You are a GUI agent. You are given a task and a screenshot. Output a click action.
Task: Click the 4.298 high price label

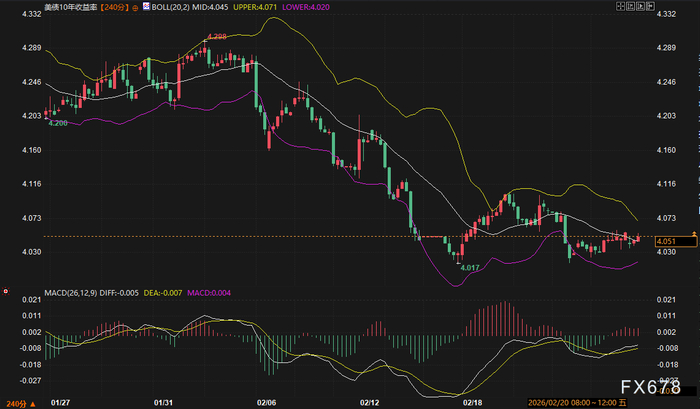(x=215, y=37)
